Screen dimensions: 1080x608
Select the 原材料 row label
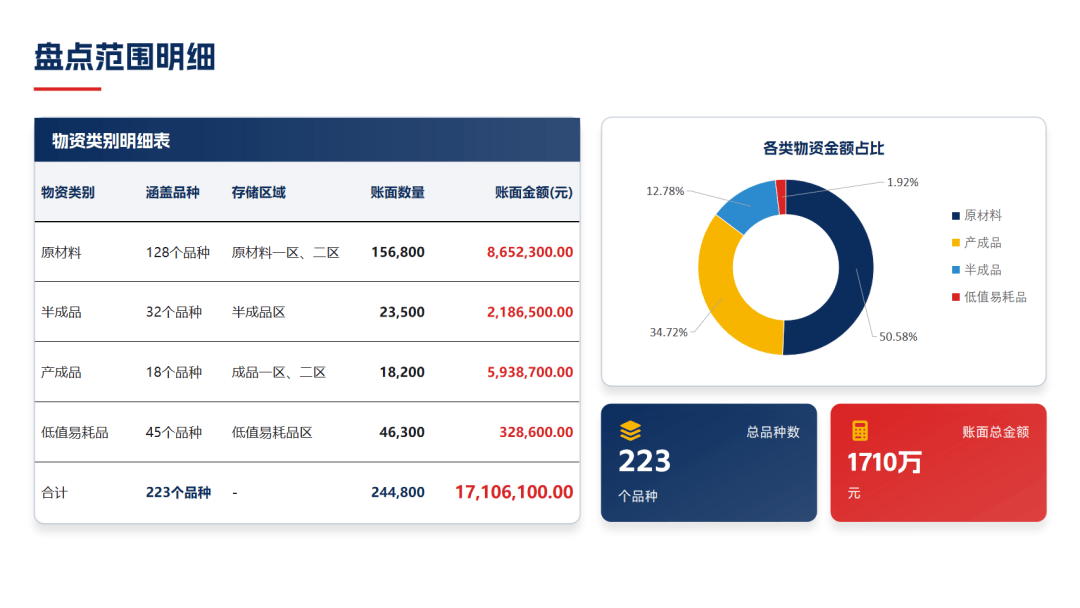61,252
